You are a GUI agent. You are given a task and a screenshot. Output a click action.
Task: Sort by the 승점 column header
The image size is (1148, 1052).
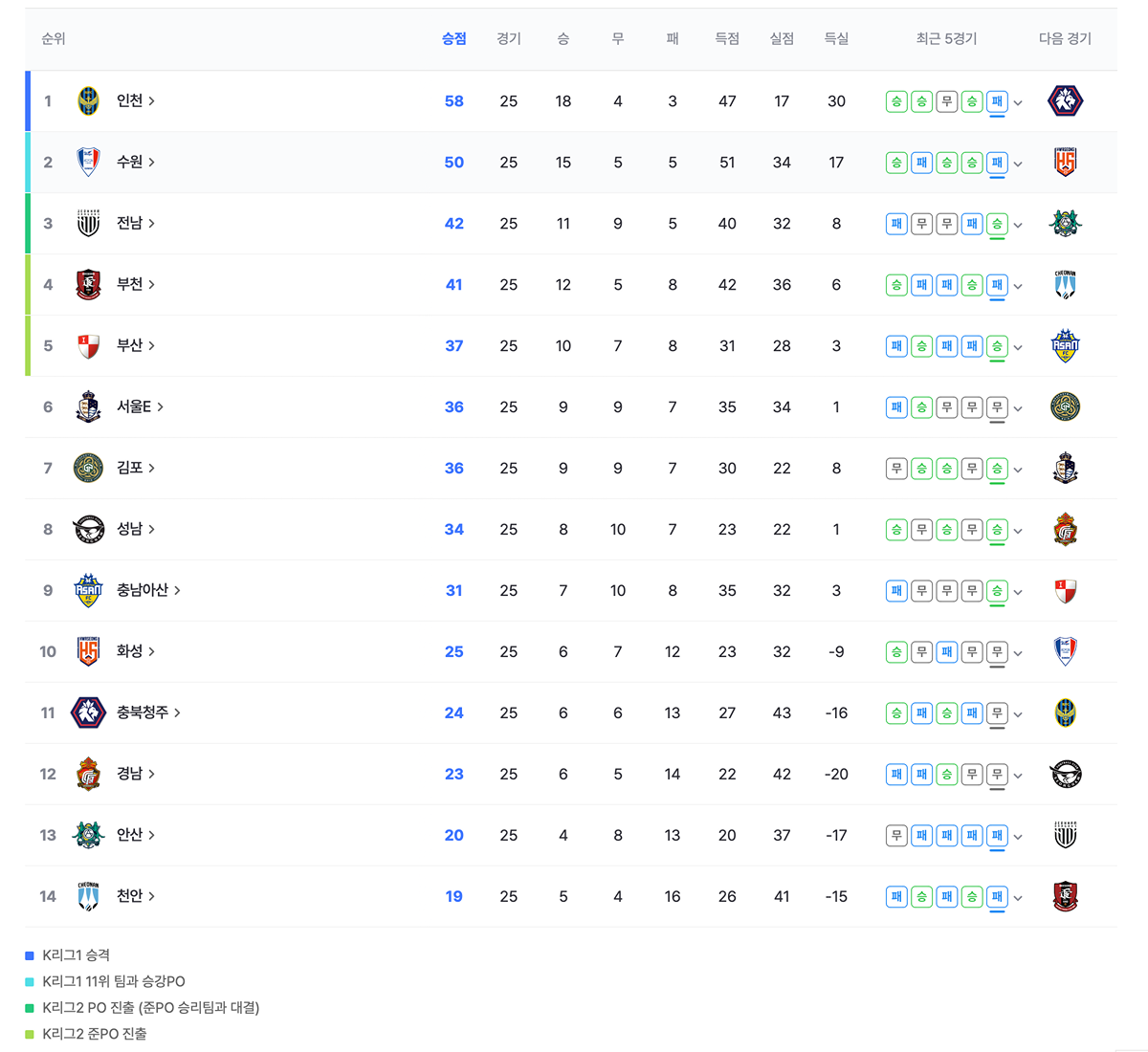coord(453,38)
